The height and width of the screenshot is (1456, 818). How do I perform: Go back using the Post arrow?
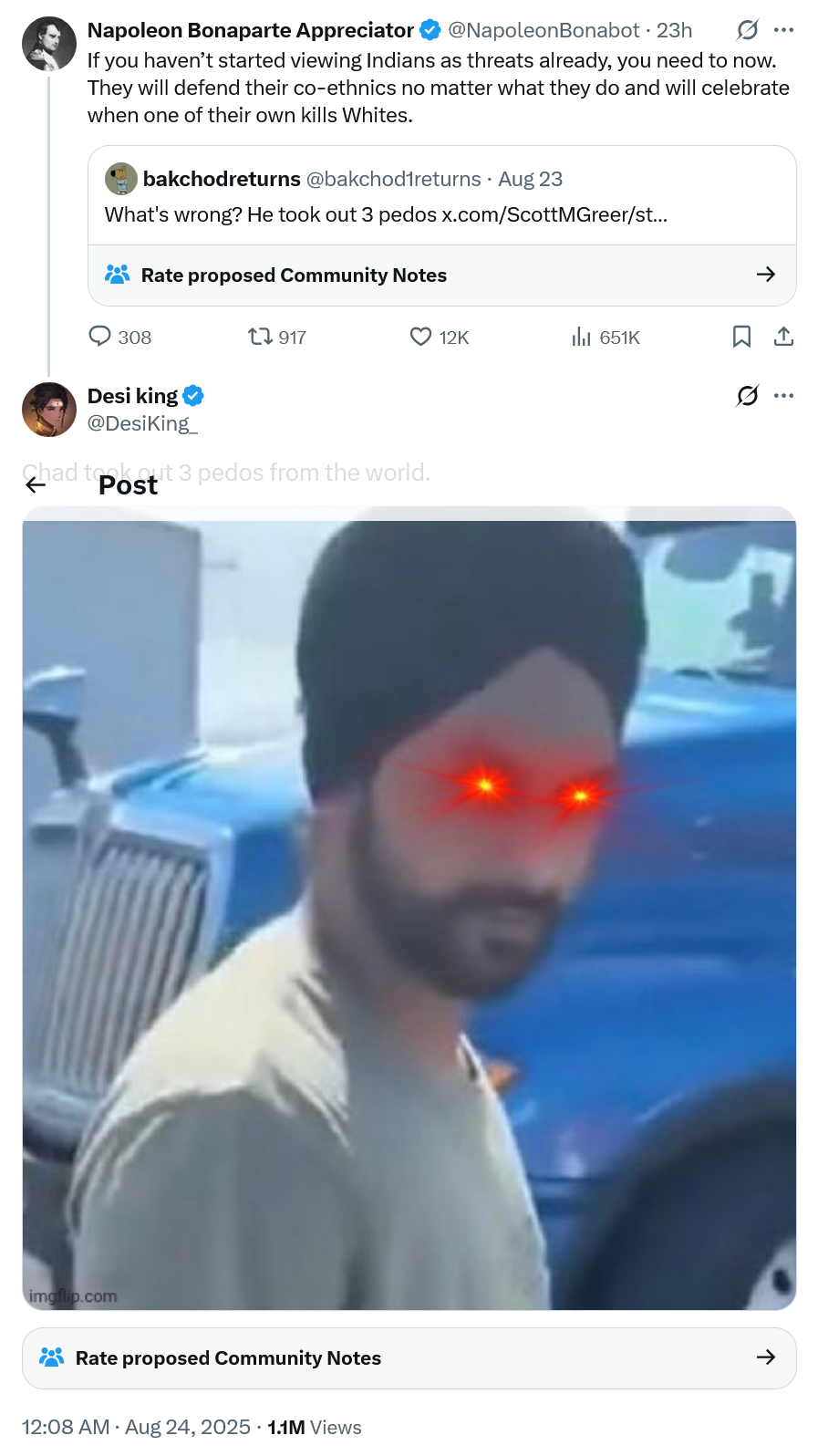[36, 484]
